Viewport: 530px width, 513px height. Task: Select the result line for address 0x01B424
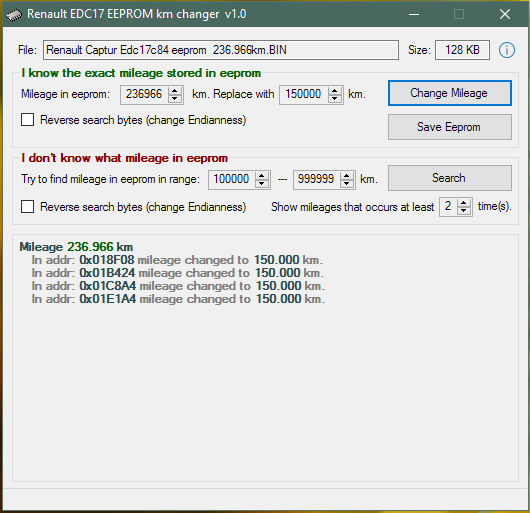(178, 273)
